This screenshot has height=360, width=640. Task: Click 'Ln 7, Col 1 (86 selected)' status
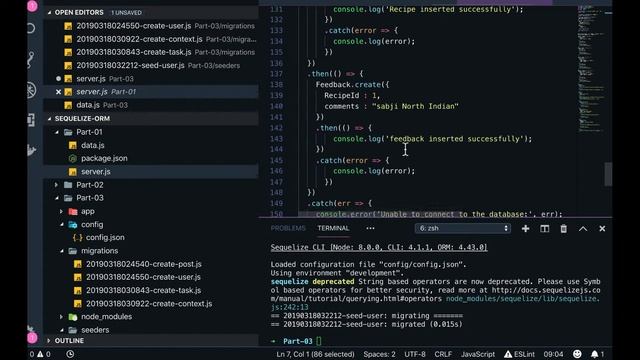click(x=316, y=354)
